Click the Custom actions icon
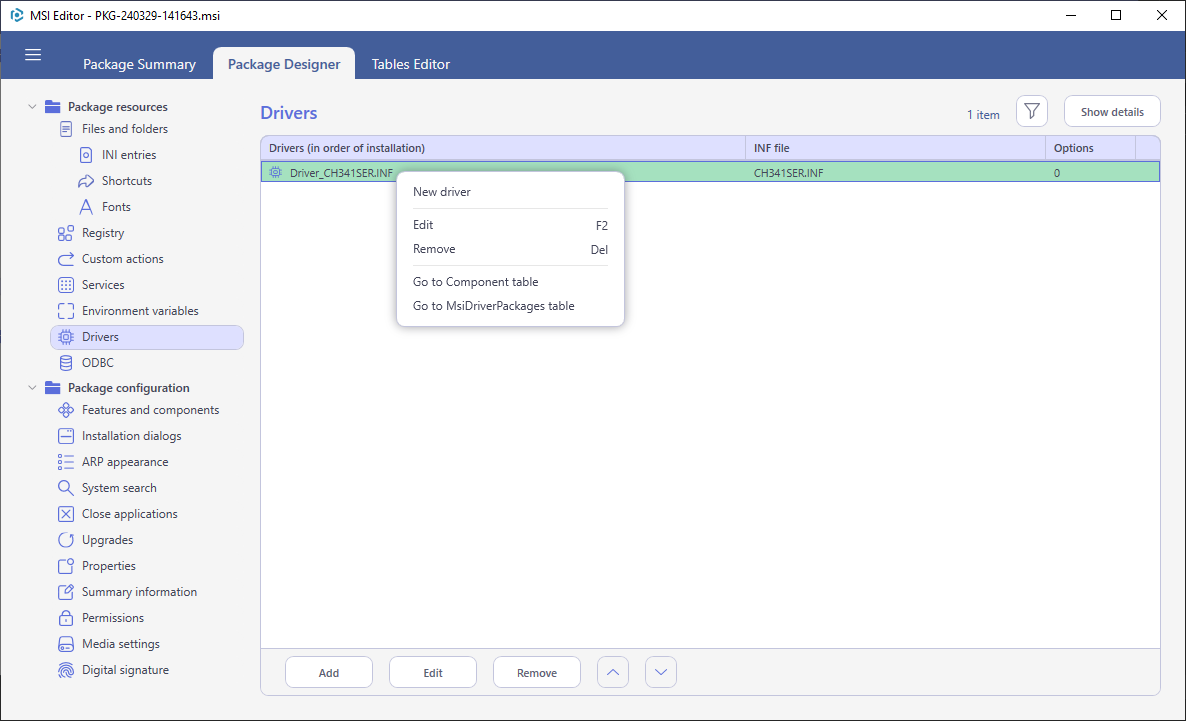 tap(66, 259)
